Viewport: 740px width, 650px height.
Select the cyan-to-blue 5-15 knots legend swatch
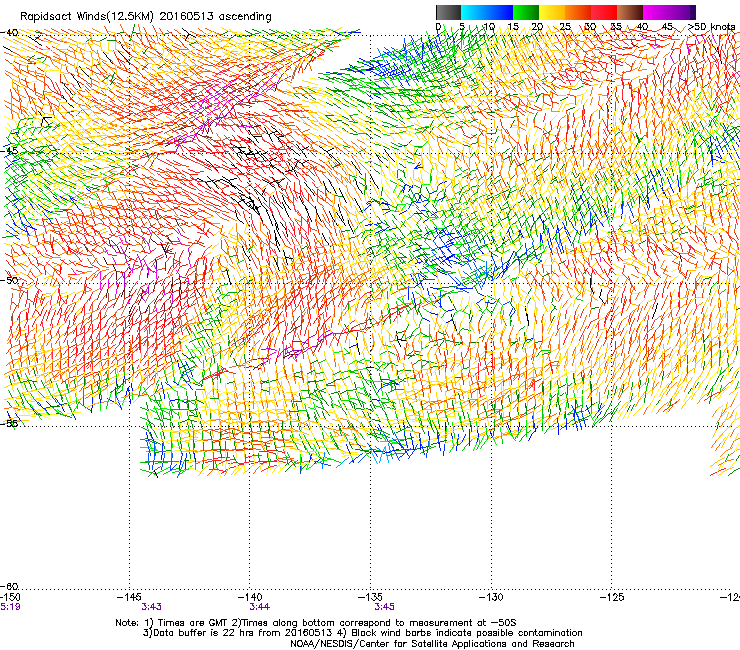(x=487, y=12)
